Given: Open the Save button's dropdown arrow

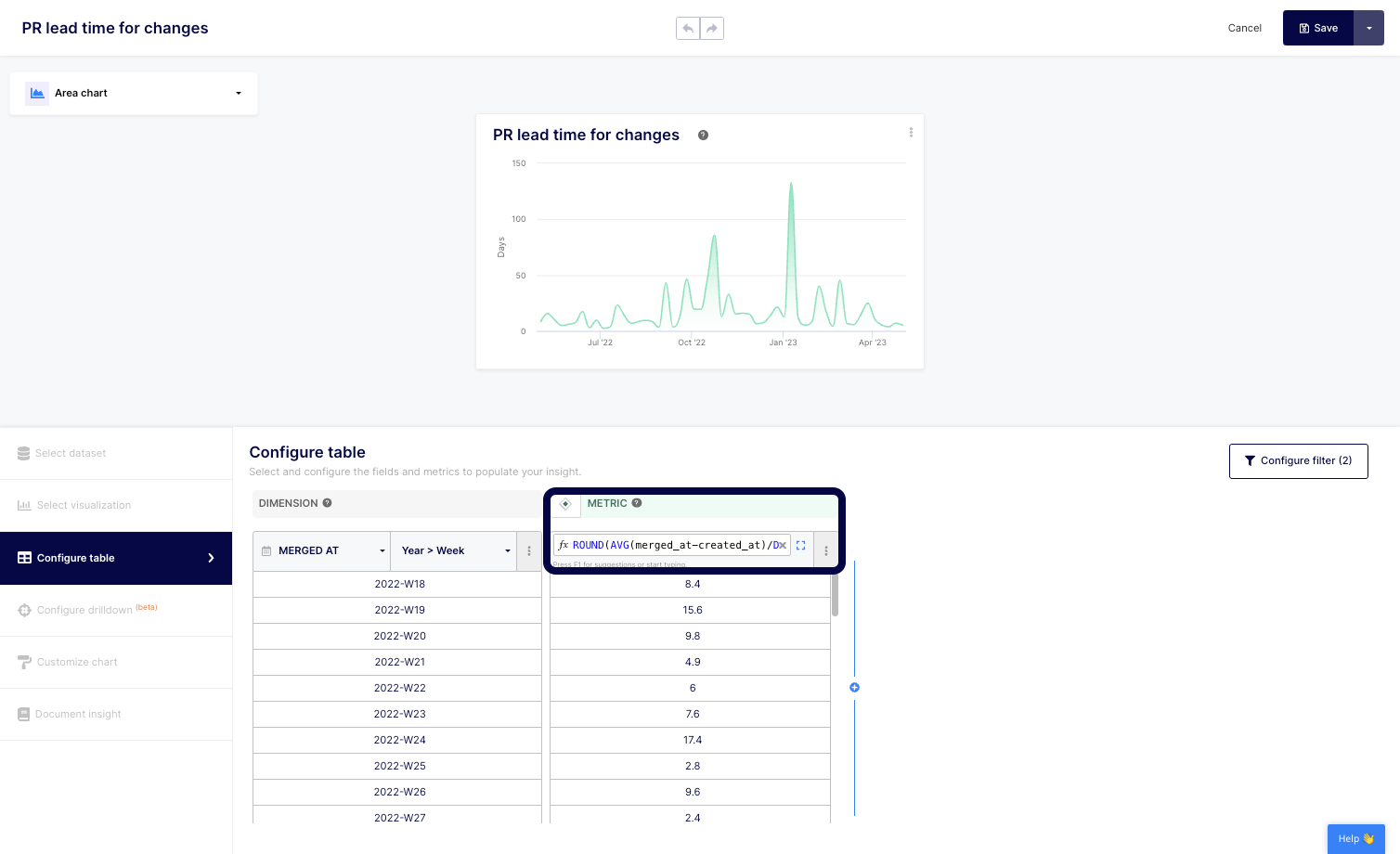Looking at the screenshot, I should 1368,29.
